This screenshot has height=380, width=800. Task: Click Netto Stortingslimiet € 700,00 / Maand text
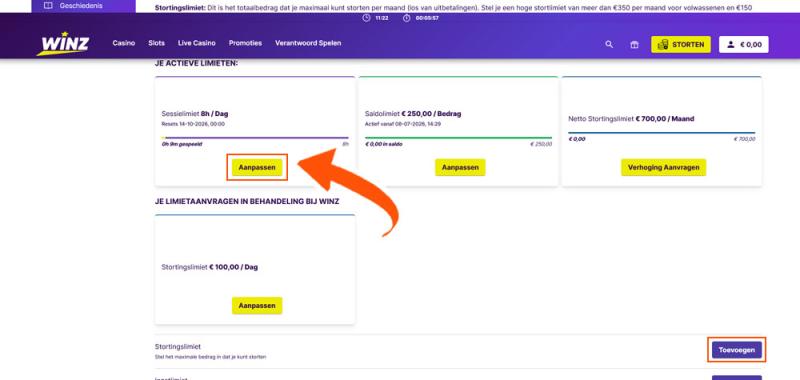click(x=631, y=119)
